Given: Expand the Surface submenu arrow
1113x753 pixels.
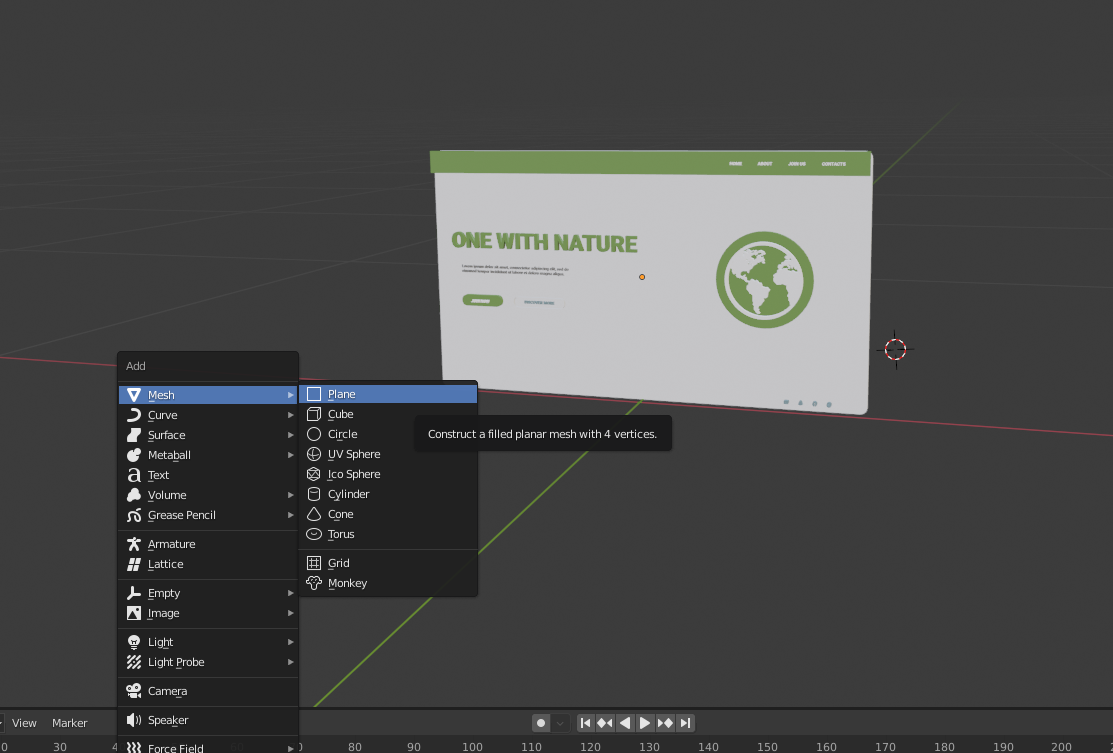Looking at the screenshot, I should pyautogui.click(x=290, y=434).
